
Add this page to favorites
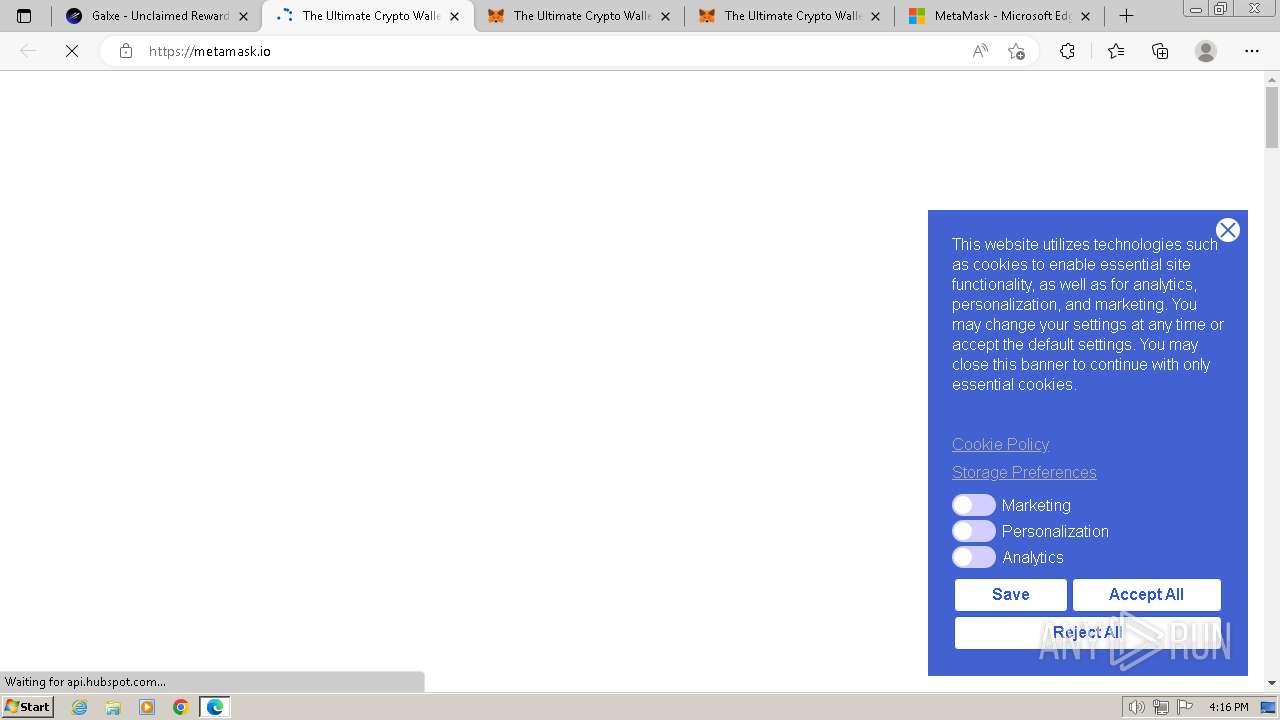pos(1016,51)
